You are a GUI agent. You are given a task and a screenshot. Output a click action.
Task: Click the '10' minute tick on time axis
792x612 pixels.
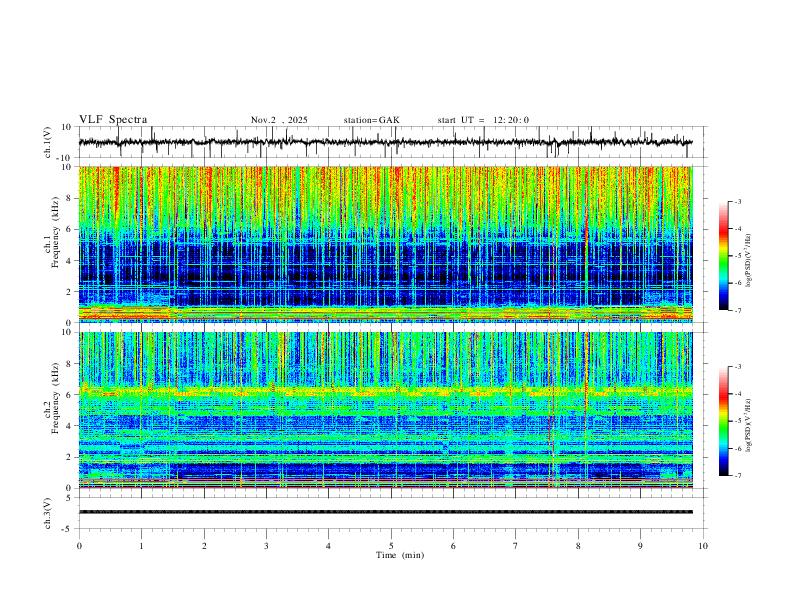tap(703, 546)
